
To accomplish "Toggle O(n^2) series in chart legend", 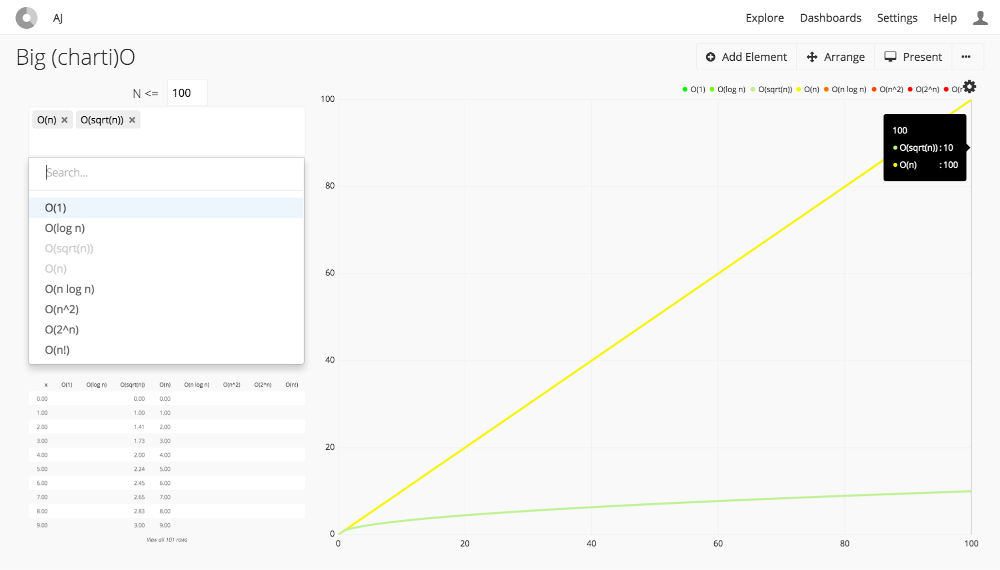I will point(887,89).
